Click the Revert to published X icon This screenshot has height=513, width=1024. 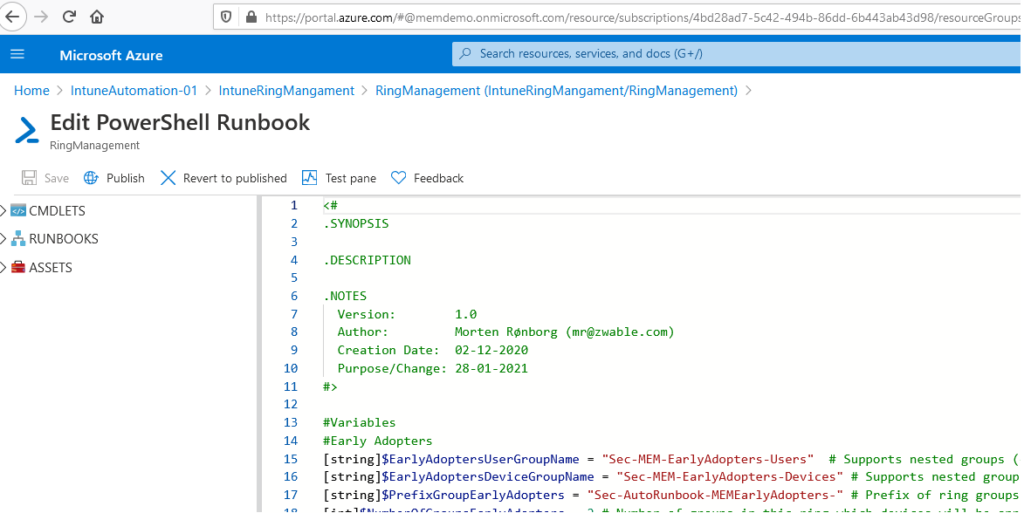pyautogui.click(x=168, y=178)
